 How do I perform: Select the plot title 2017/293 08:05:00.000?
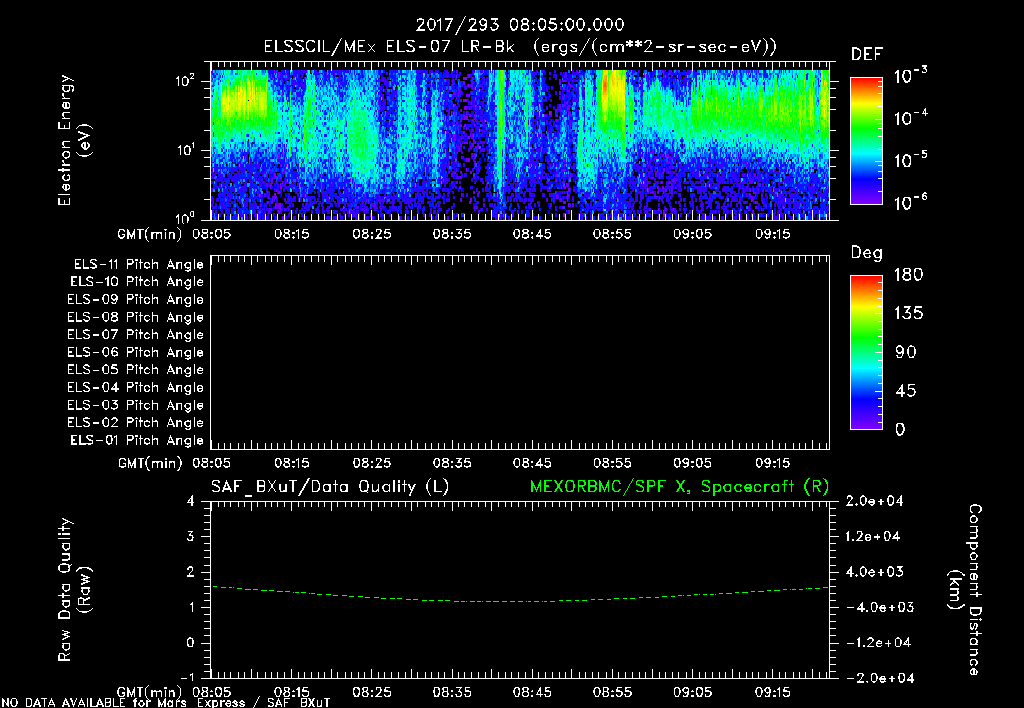[520, 25]
